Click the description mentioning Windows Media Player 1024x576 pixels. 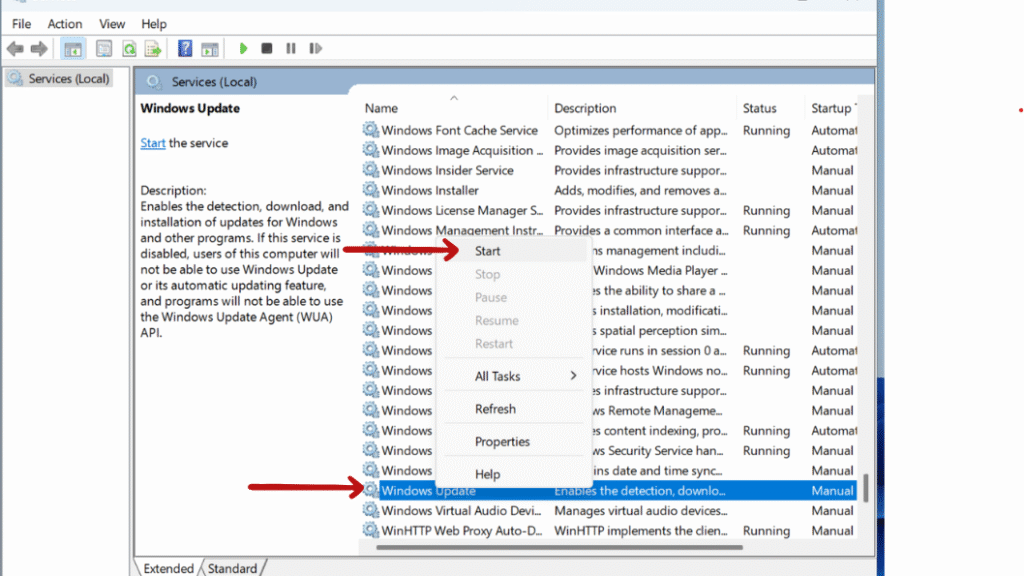pos(660,270)
